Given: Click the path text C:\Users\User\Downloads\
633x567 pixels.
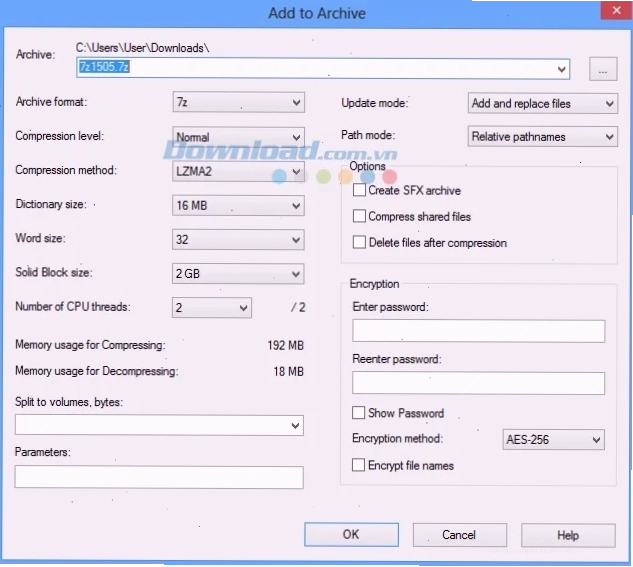Looking at the screenshot, I should pos(143,48).
